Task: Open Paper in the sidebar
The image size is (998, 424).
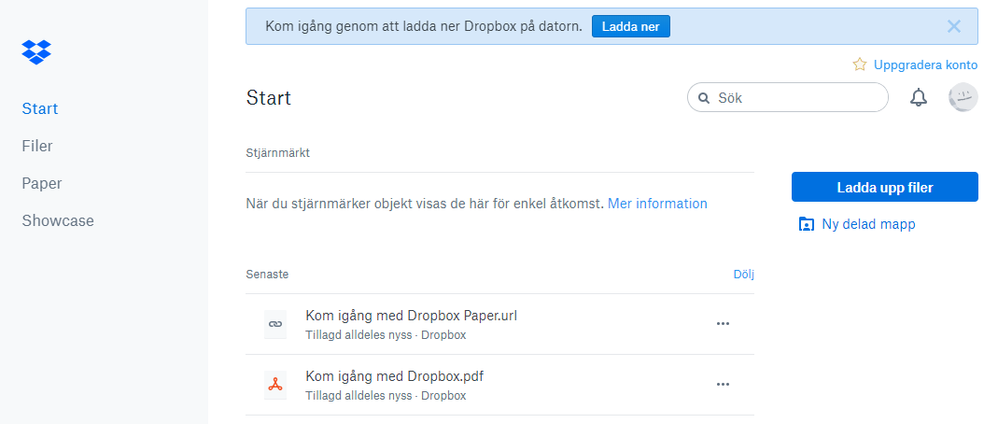Action: [42, 183]
